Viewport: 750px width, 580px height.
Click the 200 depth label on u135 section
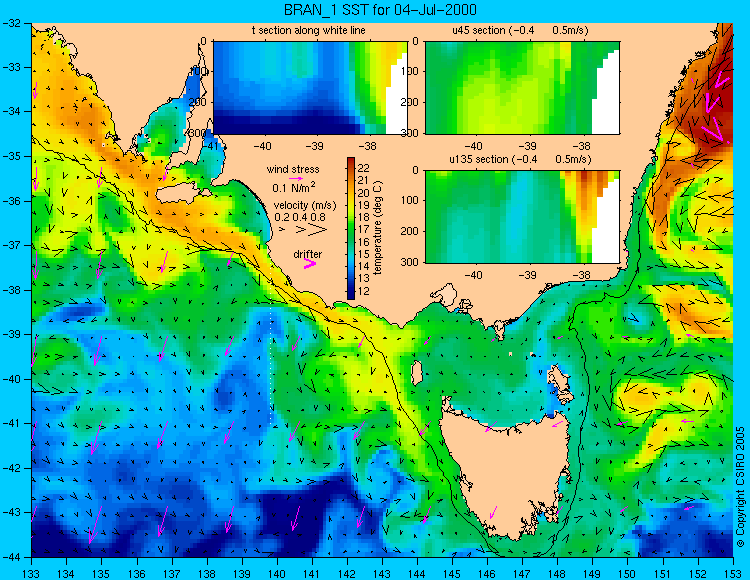411,231
